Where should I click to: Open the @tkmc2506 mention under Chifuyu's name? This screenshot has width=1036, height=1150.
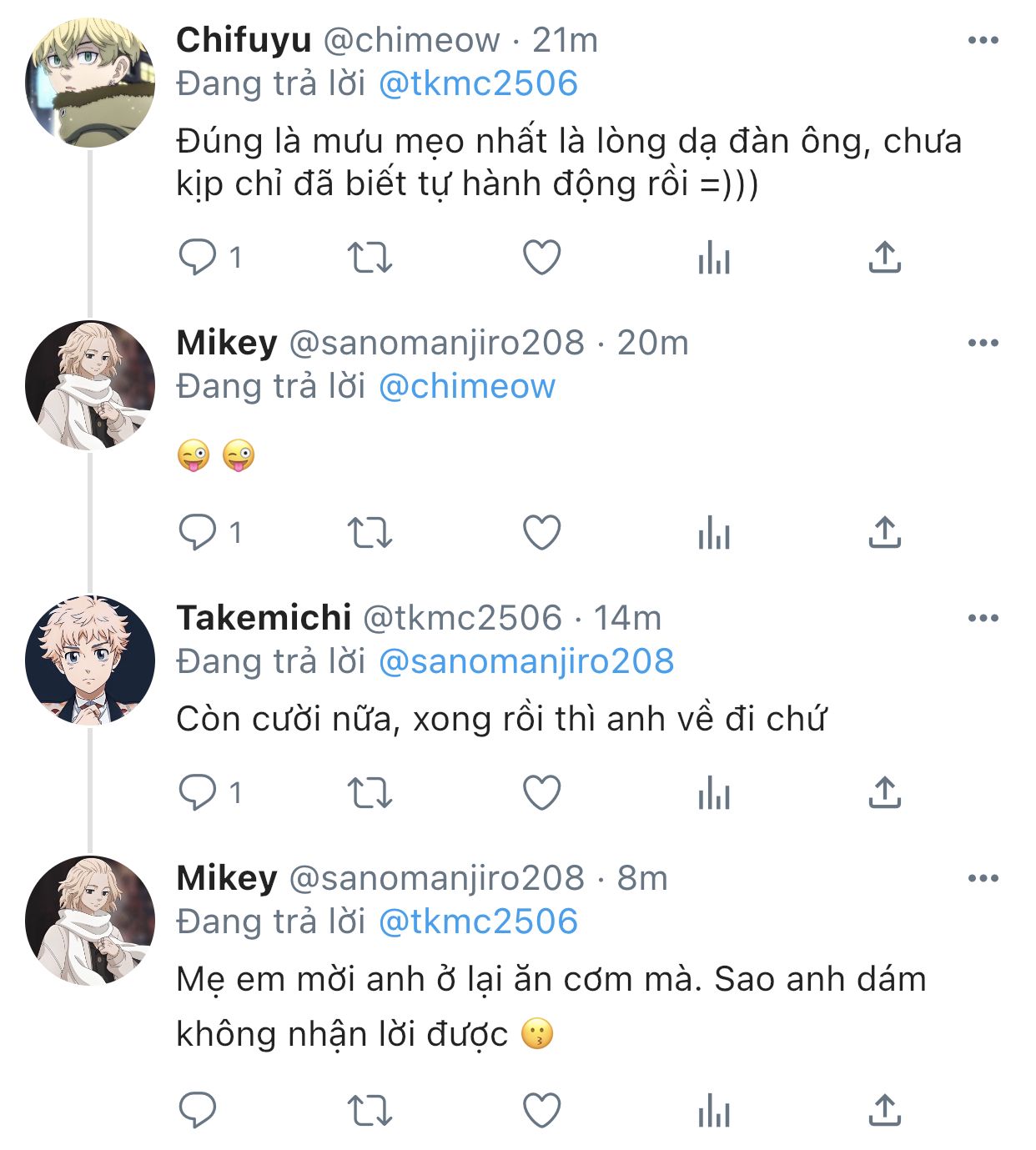coord(478,83)
